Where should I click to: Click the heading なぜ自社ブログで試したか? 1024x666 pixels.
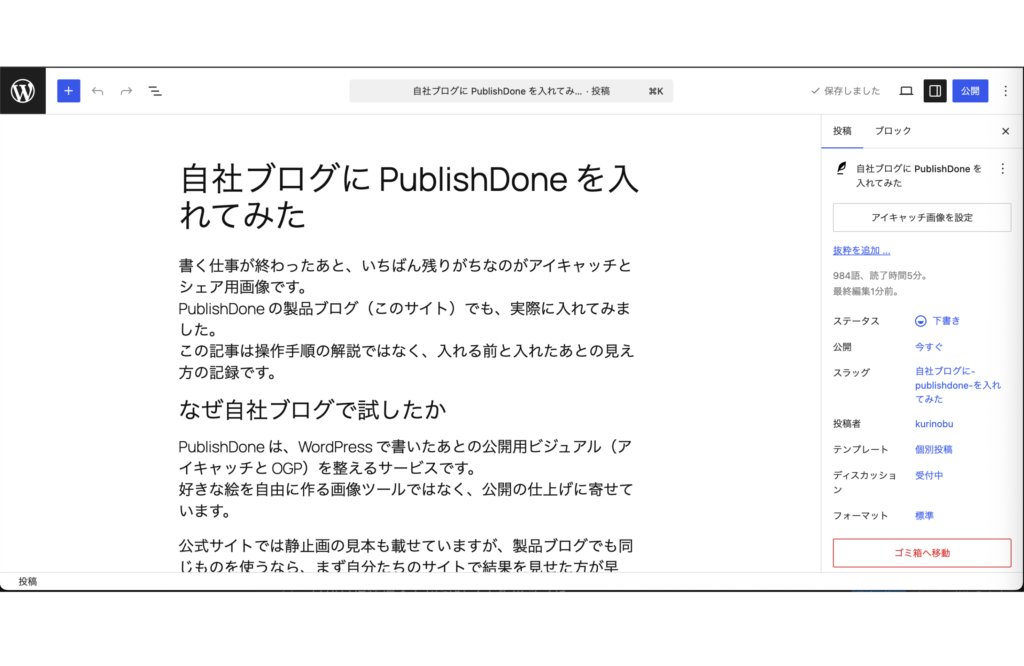point(312,409)
